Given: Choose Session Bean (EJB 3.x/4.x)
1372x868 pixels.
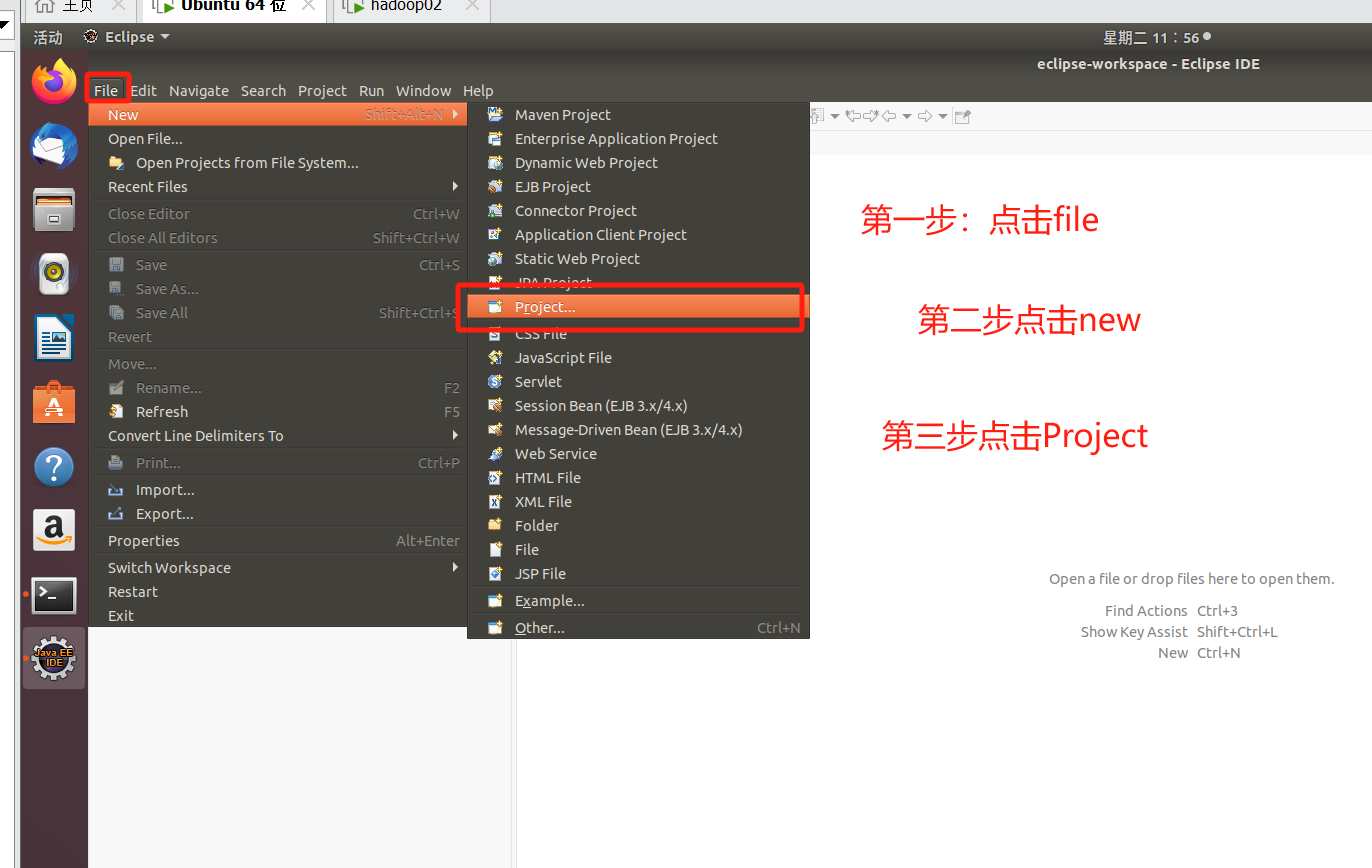Looking at the screenshot, I should coord(638,406).
